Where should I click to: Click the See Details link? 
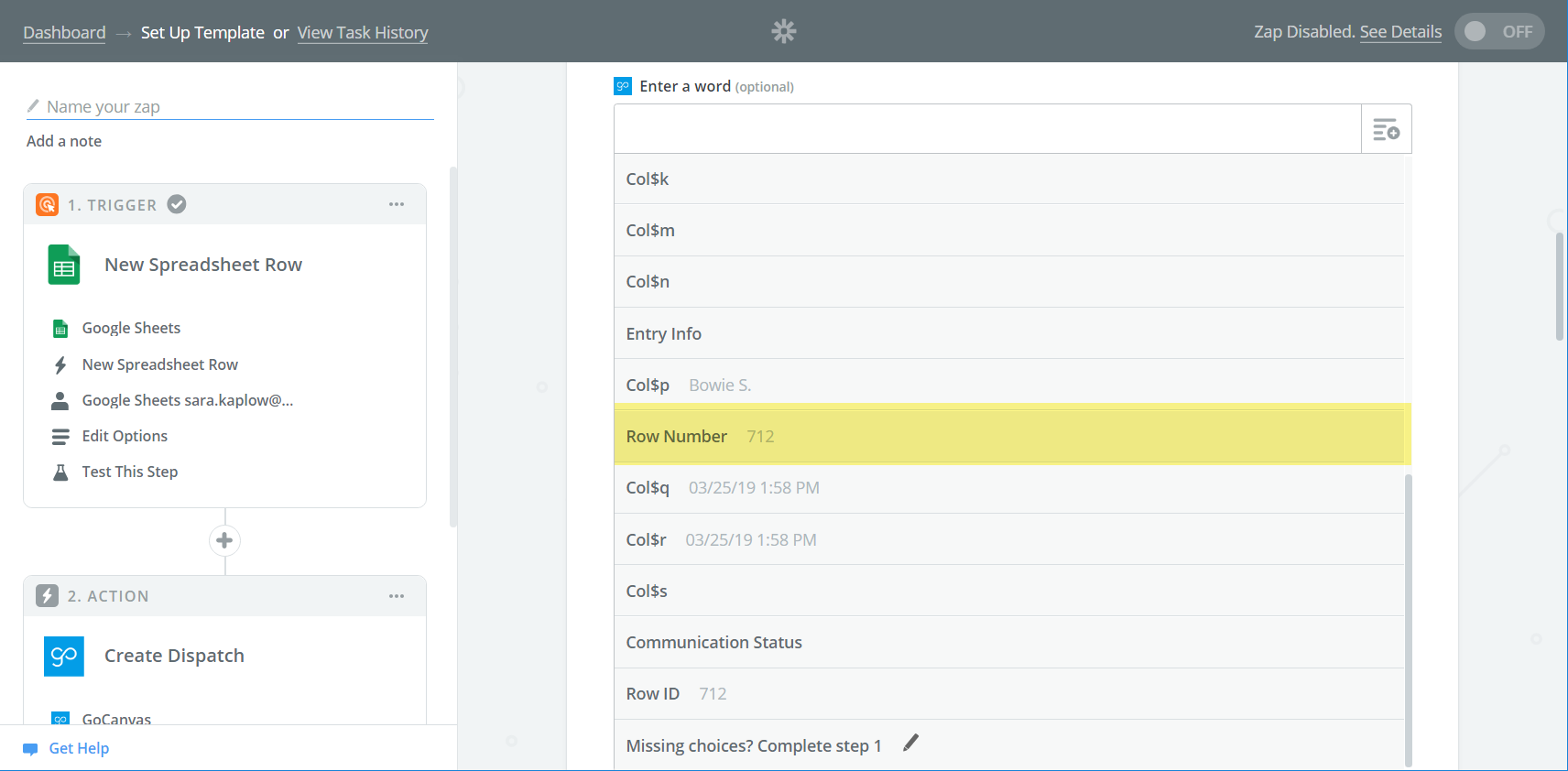(x=1399, y=32)
